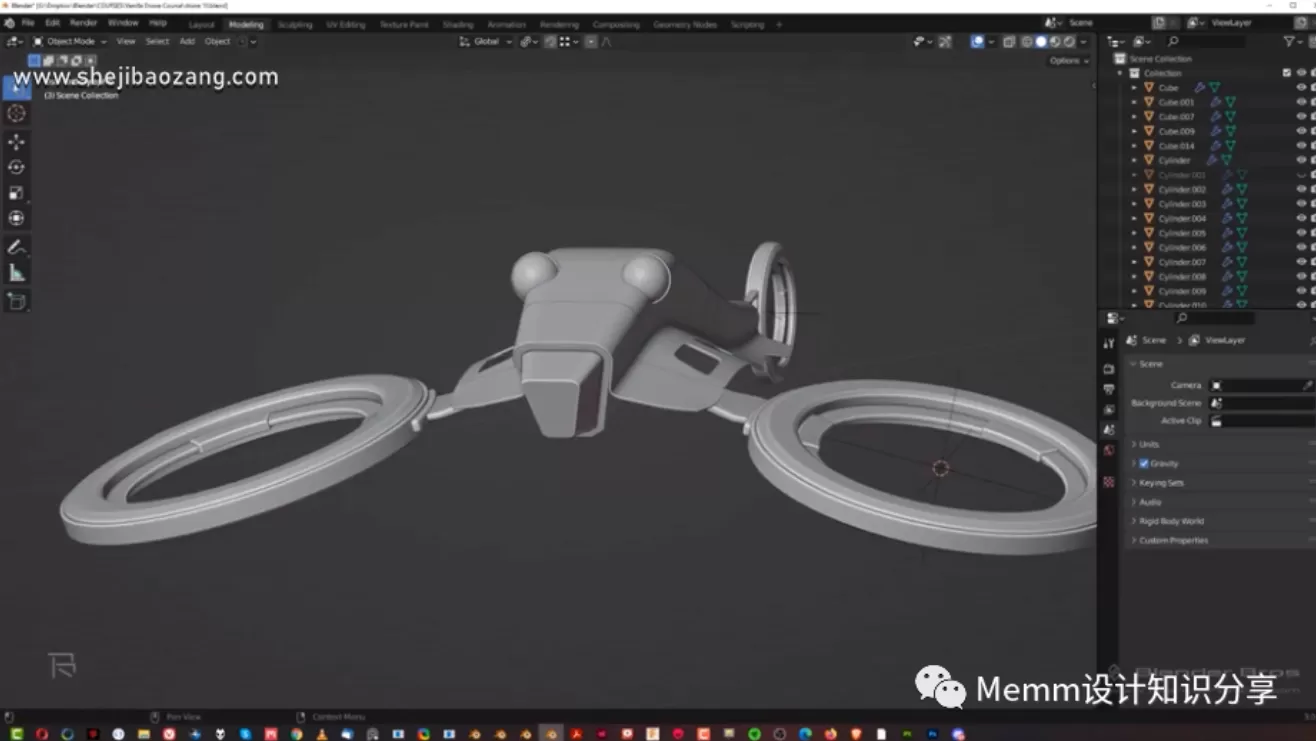The height and width of the screenshot is (741, 1316).
Task: Switch viewport to solid shading mode
Action: pos(1041,42)
